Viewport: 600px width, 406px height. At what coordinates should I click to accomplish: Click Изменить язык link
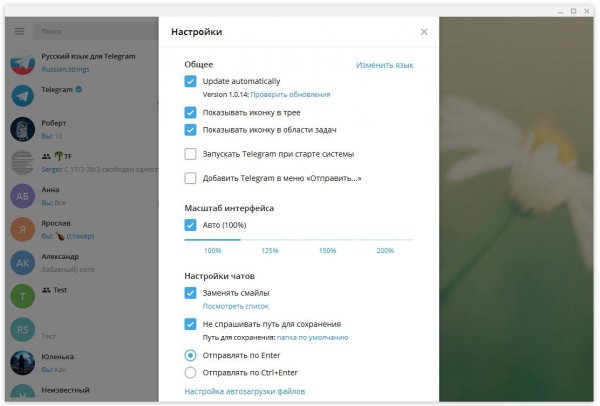385,65
